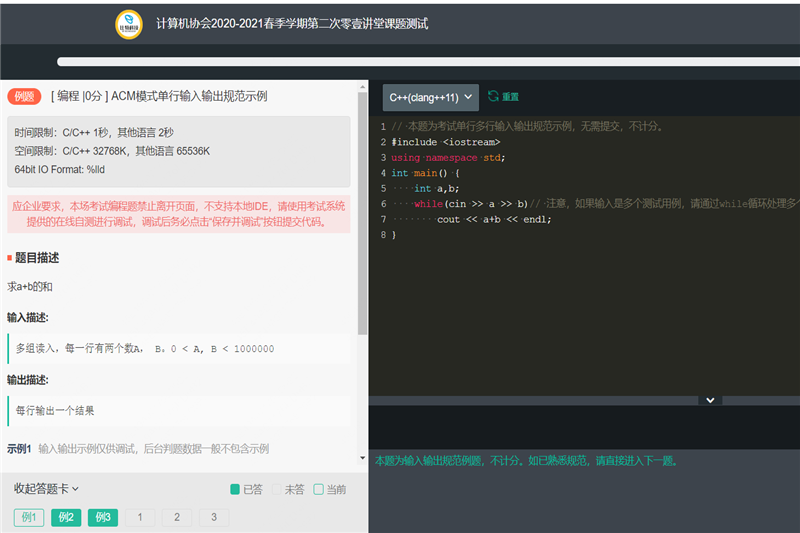This screenshot has width=800, height=533.
Task: Click the computer association logo in header
Action: pos(128,24)
